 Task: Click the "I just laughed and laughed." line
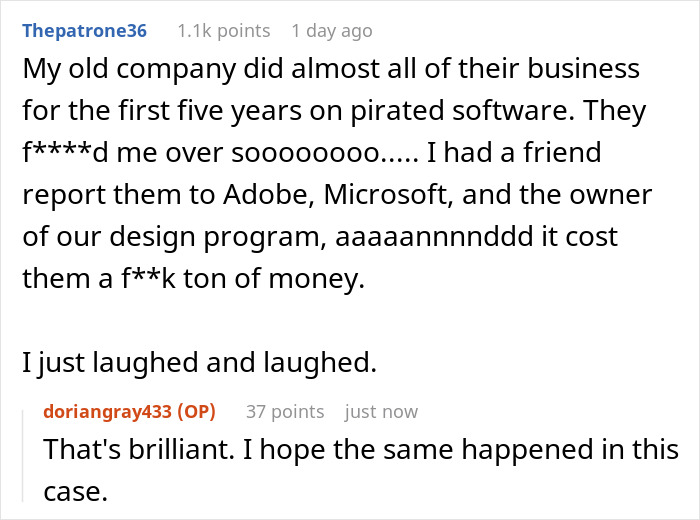coord(199,364)
